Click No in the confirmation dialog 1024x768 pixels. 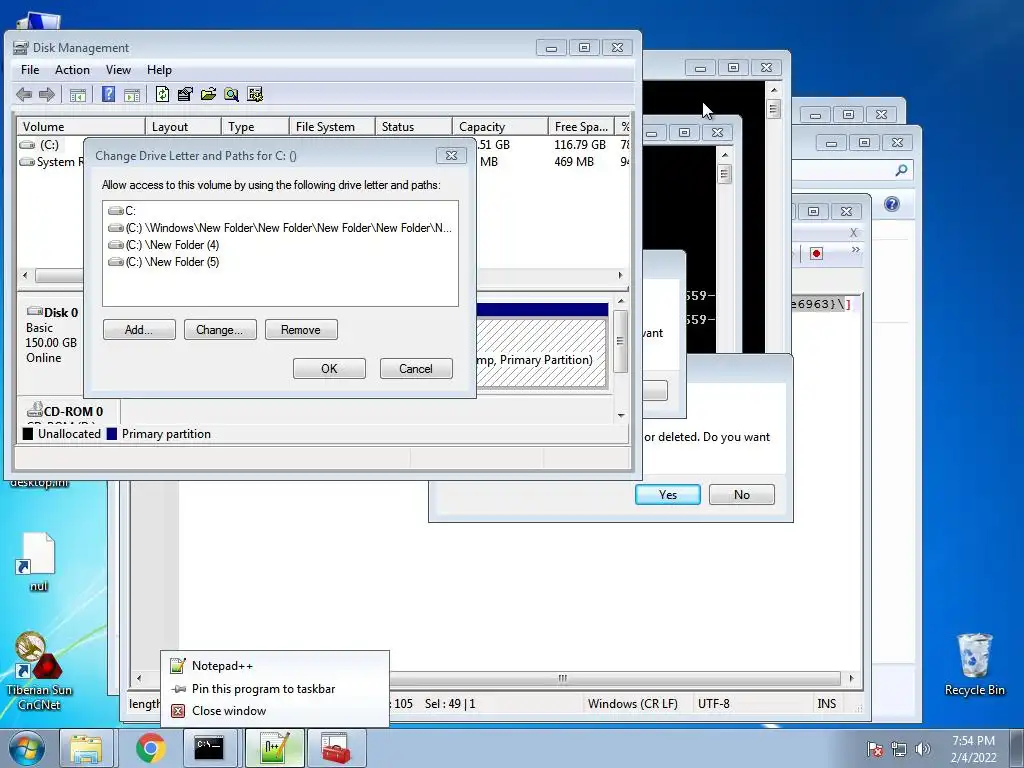pos(742,494)
